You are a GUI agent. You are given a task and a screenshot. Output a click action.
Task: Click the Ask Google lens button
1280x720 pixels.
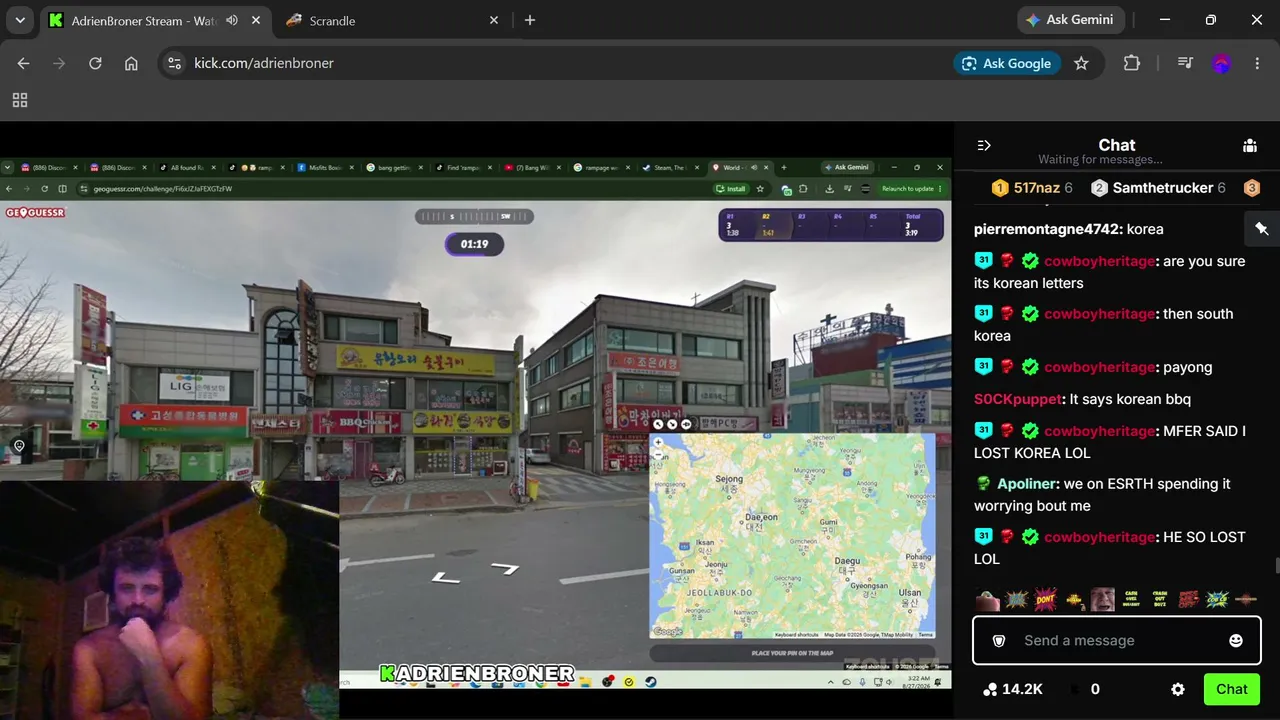click(x=1007, y=63)
